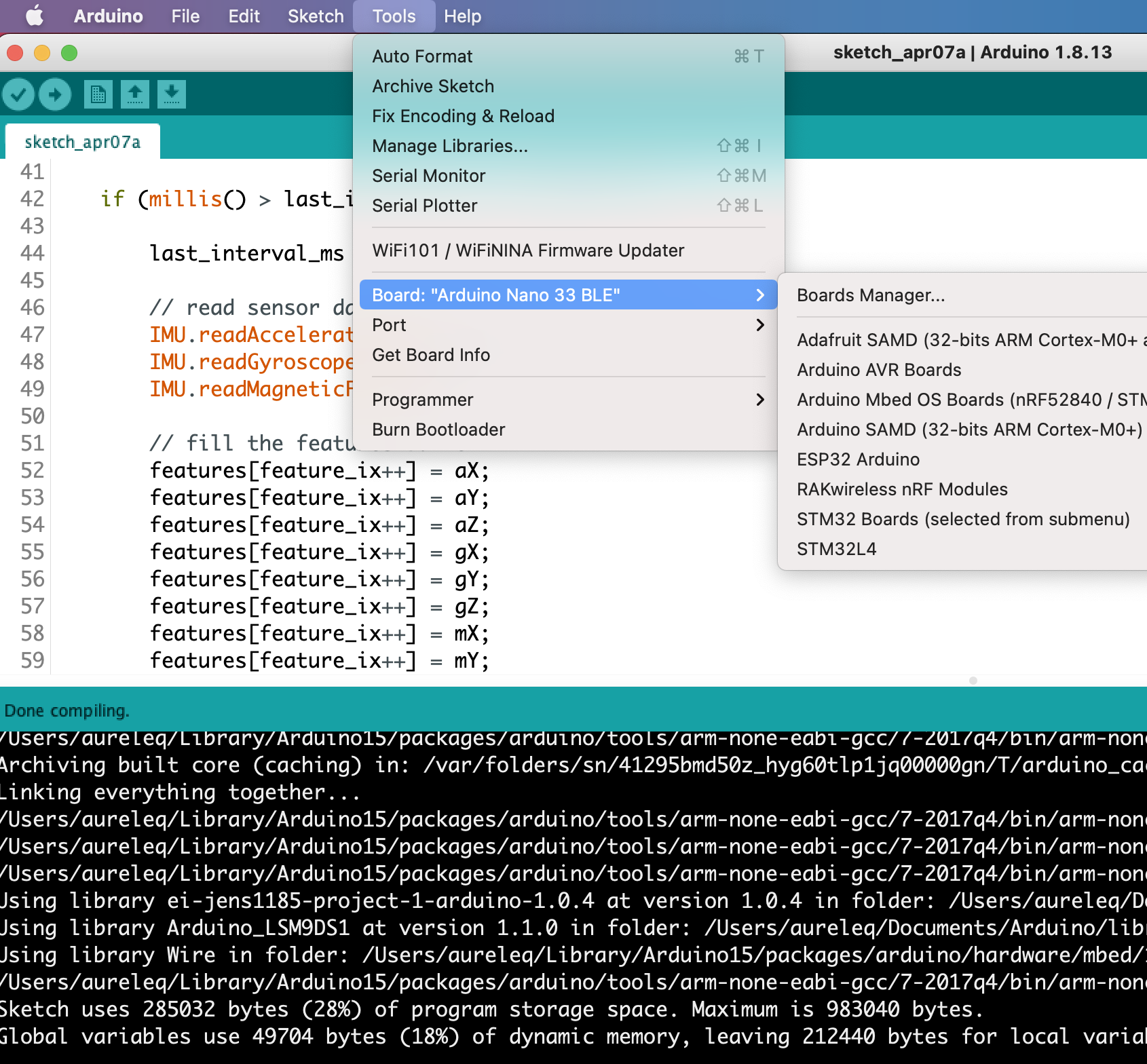Select Get Board Info

569,355
